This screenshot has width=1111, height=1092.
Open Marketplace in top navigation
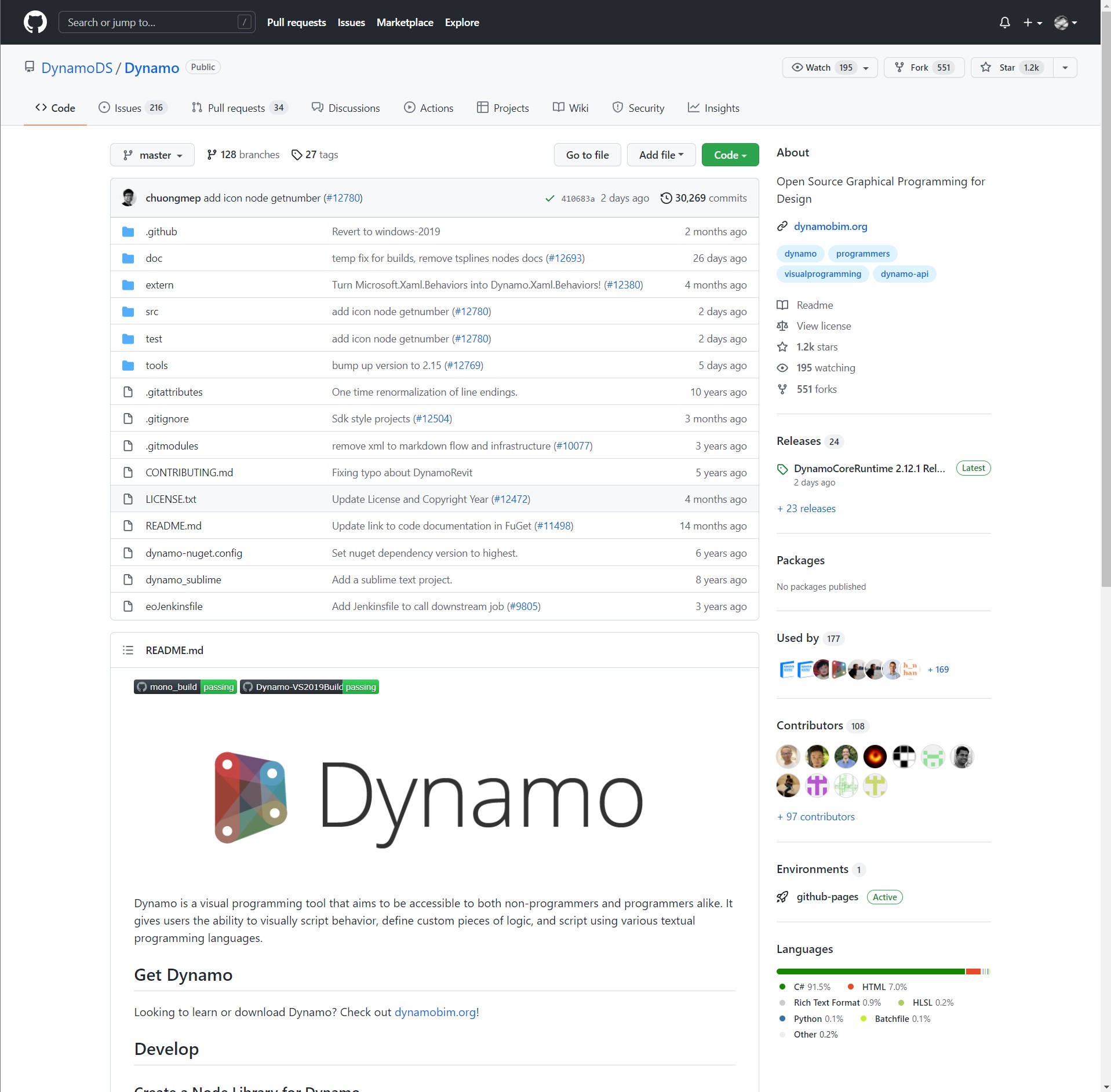(405, 22)
